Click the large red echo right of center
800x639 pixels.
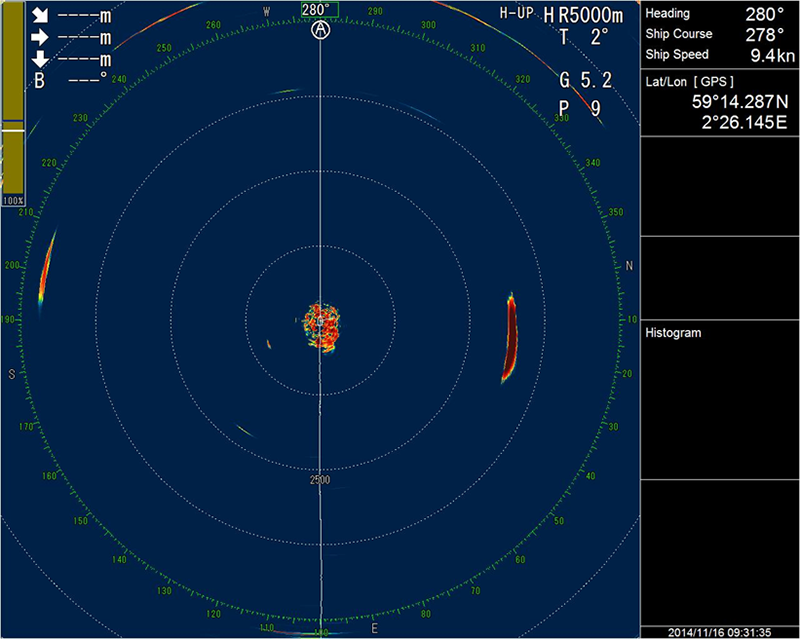point(510,338)
